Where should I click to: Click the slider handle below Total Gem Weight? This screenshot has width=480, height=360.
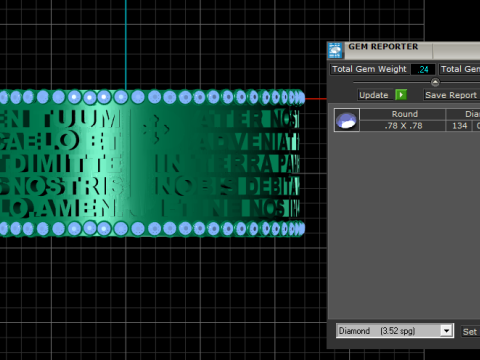point(435,82)
